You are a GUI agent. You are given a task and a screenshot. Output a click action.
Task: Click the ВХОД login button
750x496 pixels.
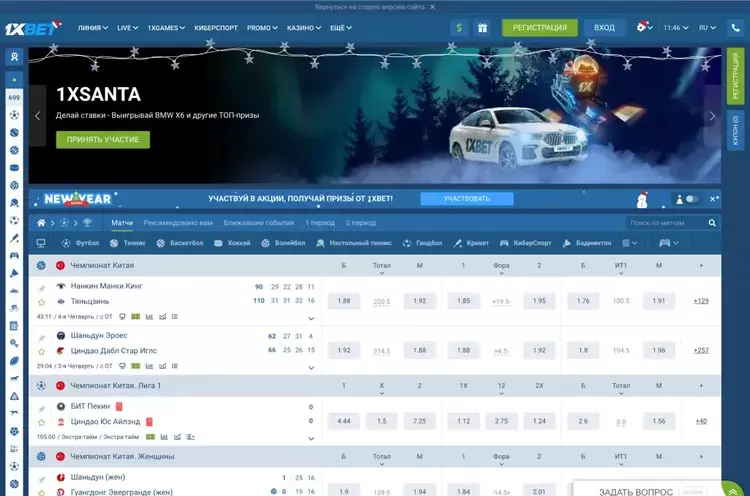coord(605,28)
